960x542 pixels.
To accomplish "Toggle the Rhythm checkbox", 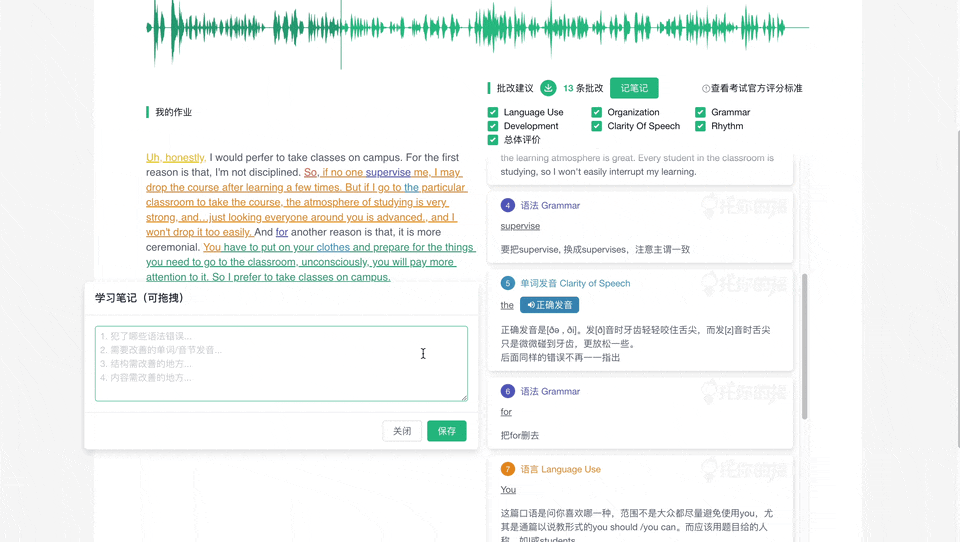I will point(700,127).
